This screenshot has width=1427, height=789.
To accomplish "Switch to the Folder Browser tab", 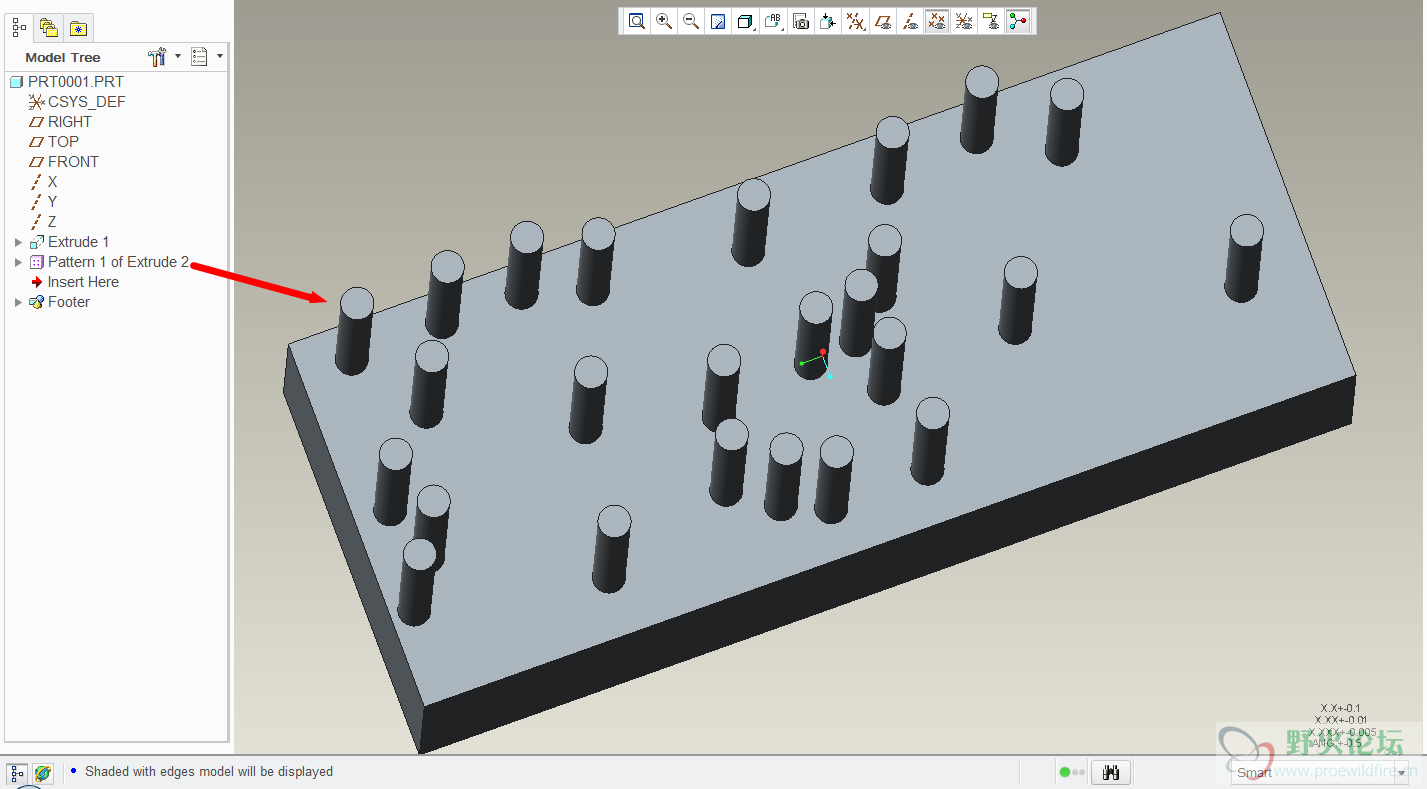I will tap(49, 28).
